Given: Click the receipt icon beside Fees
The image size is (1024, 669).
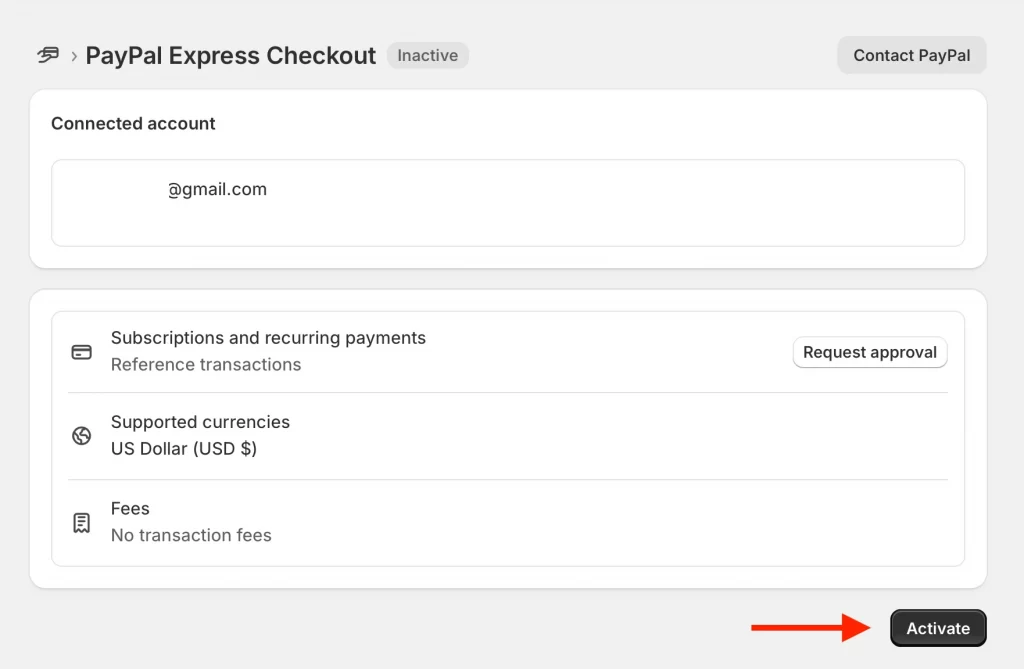Looking at the screenshot, I should (x=82, y=523).
